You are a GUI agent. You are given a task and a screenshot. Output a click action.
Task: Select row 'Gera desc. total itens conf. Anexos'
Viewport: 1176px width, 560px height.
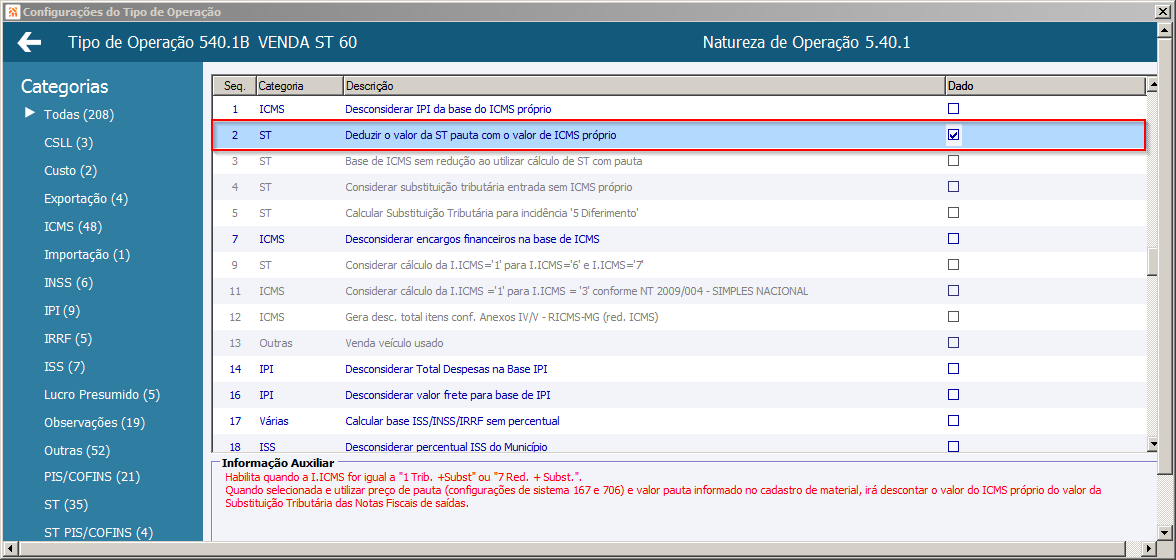[680, 316]
